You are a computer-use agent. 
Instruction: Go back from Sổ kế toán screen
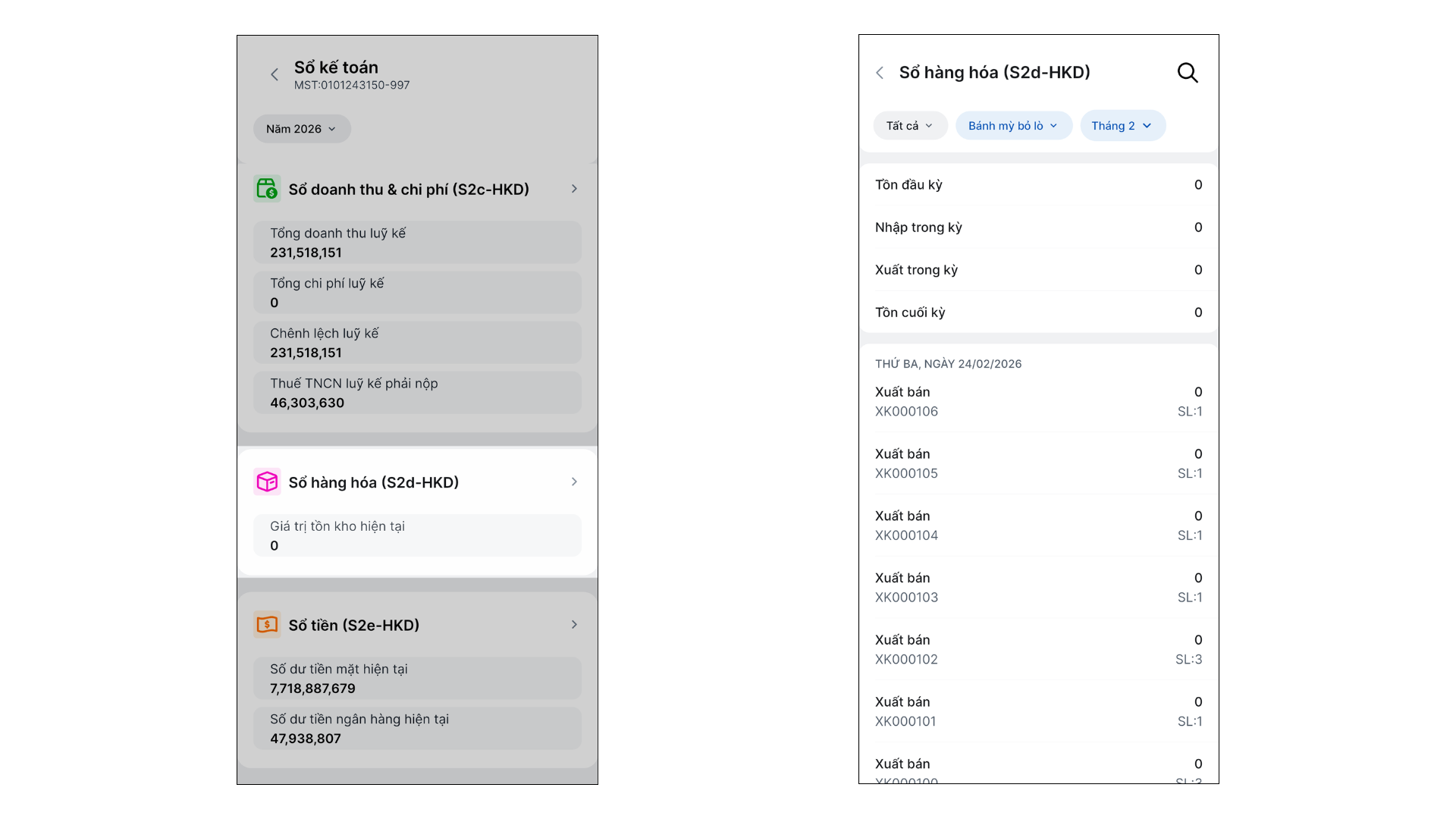(275, 74)
